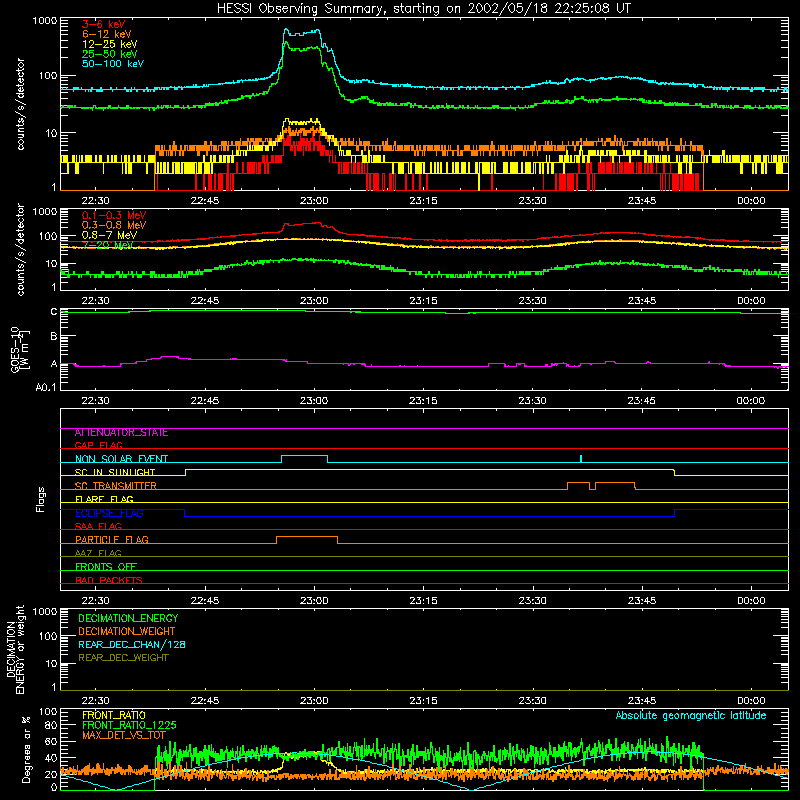This screenshot has width=800, height=800.
Task: Click the HESSI Observing Summary title text
Action: (423, 8)
